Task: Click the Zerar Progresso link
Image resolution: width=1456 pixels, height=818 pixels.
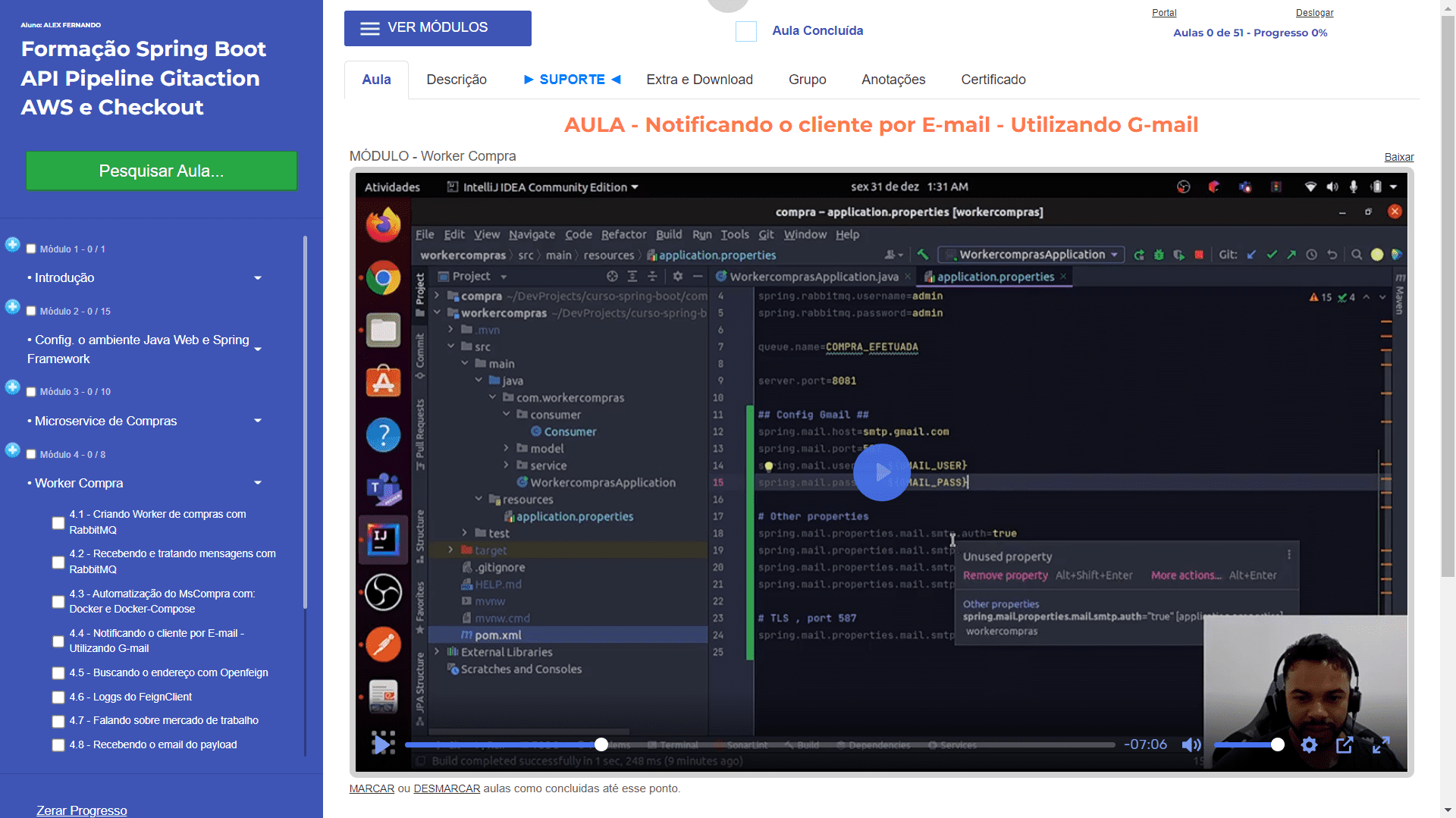Action: coord(82,810)
